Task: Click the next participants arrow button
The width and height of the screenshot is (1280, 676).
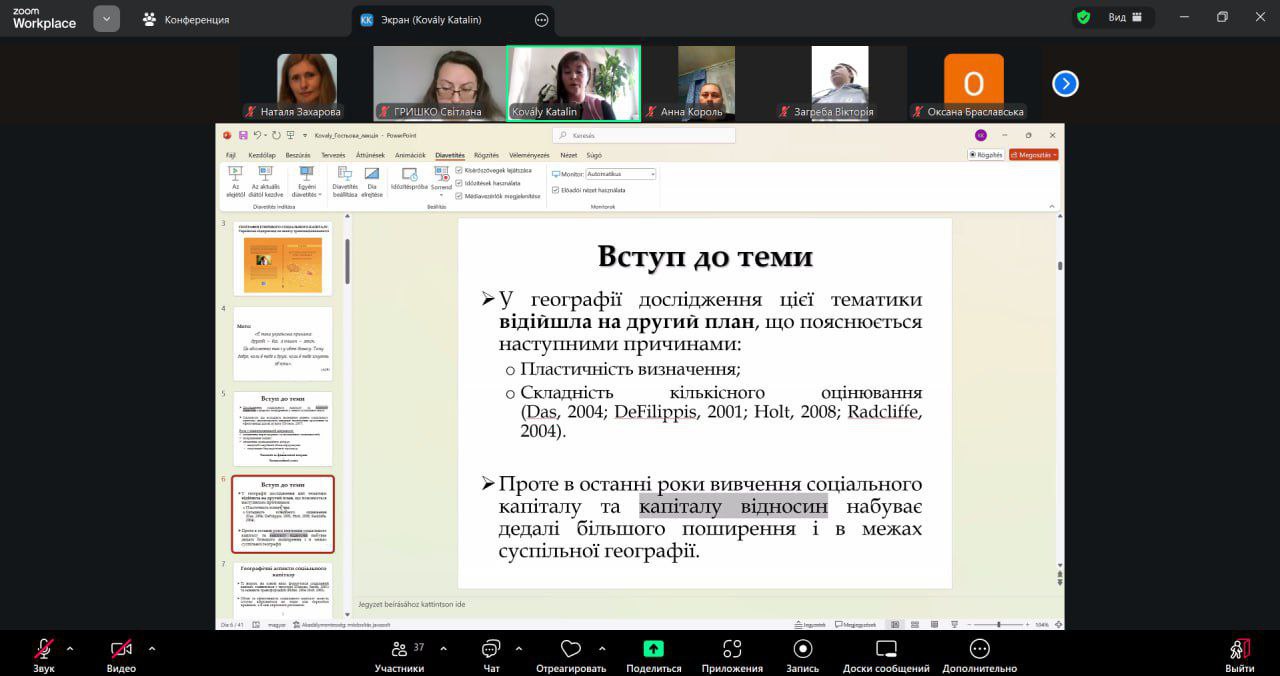Action: click(1065, 84)
